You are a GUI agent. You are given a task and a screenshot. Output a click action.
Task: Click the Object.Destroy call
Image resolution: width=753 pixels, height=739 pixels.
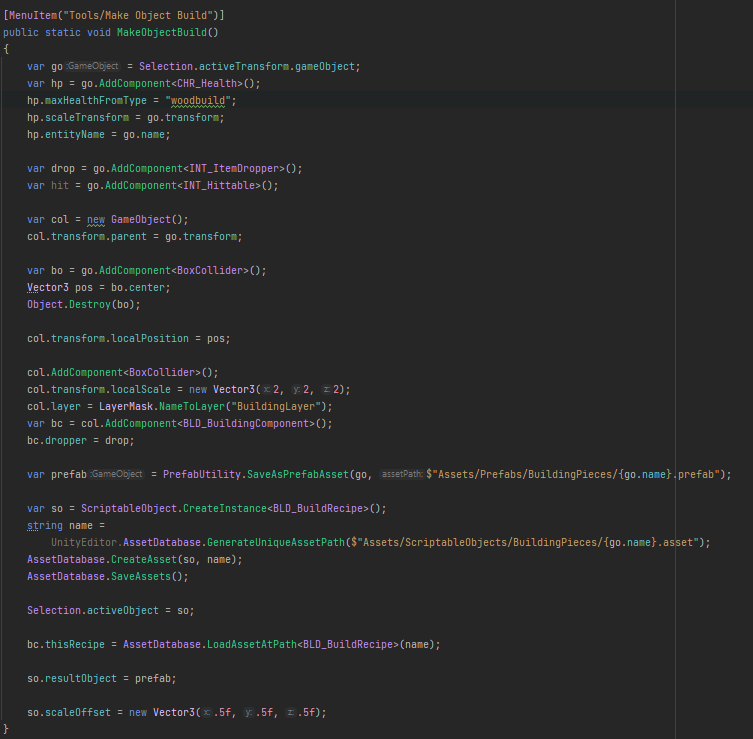click(84, 304)
